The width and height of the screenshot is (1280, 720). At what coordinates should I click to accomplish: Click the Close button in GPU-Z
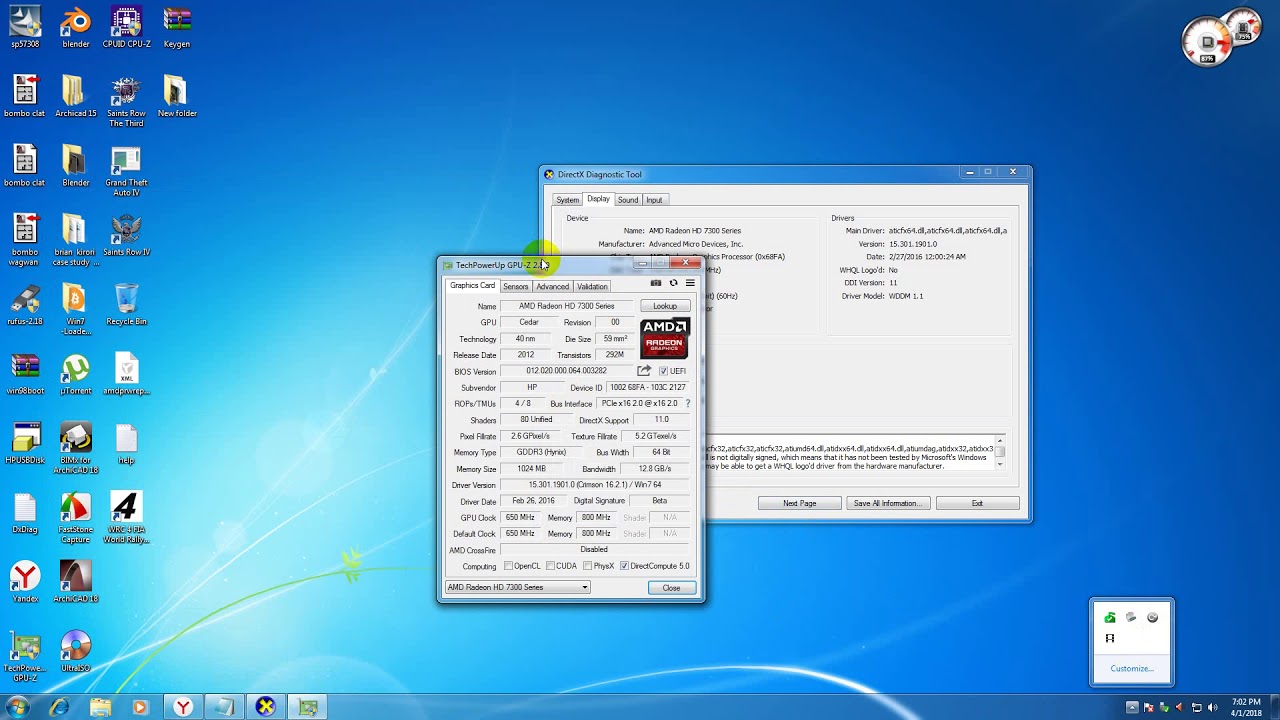tap(671, 588)
